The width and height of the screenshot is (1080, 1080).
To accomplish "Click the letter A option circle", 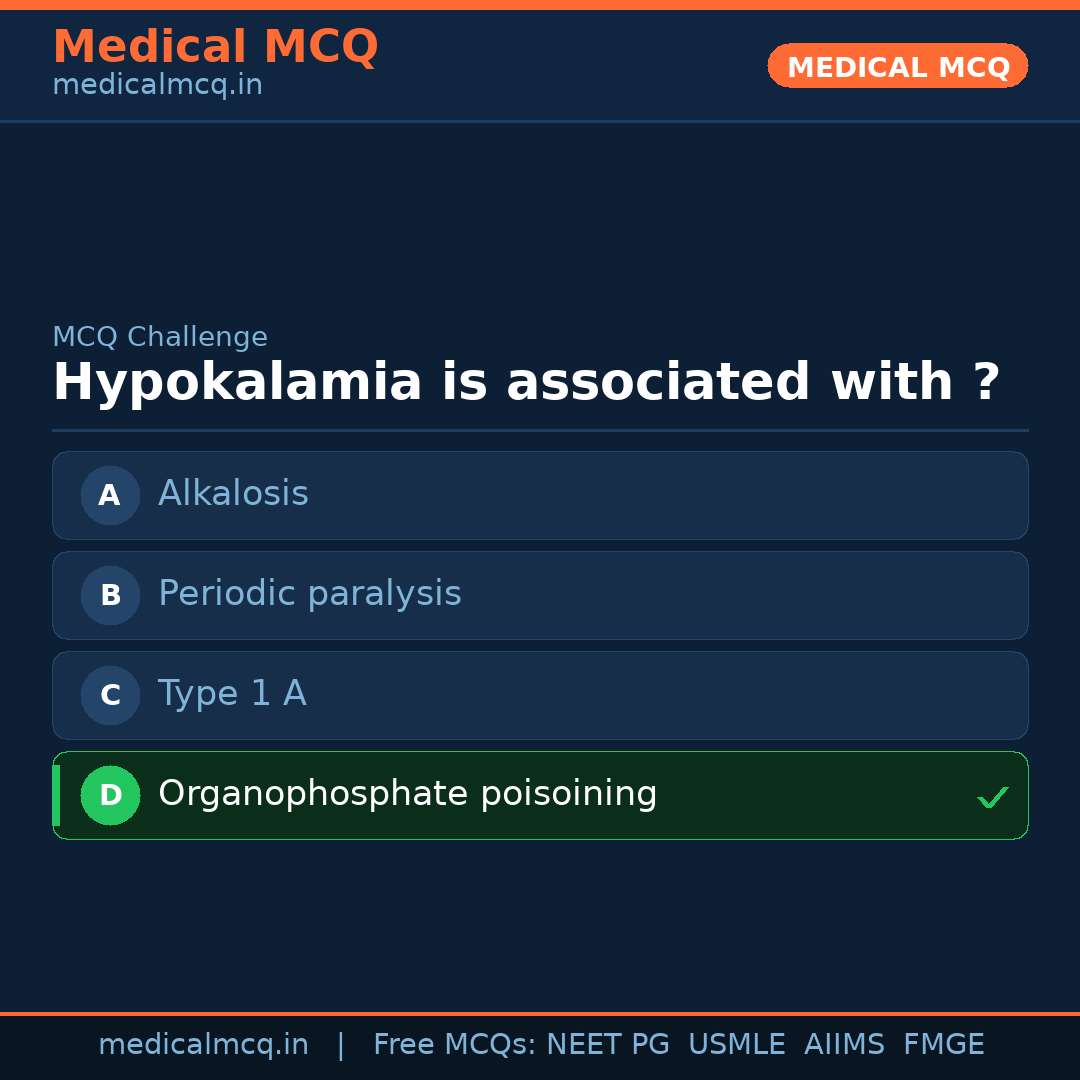I will pyautogui.click(x=110, y=495).
